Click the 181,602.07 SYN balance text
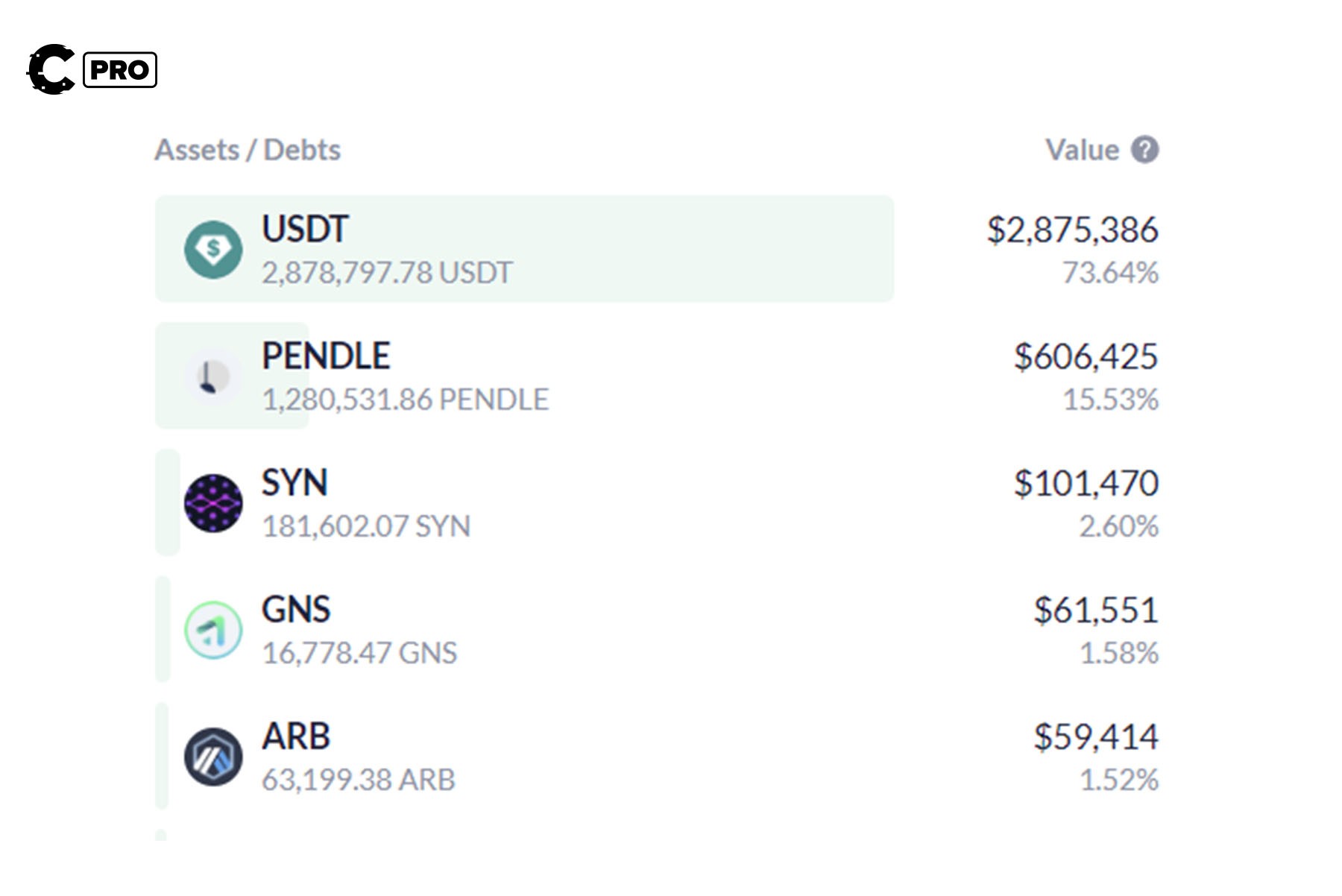The height and width of the screenshot is (896, 1342). pos(366,526)
